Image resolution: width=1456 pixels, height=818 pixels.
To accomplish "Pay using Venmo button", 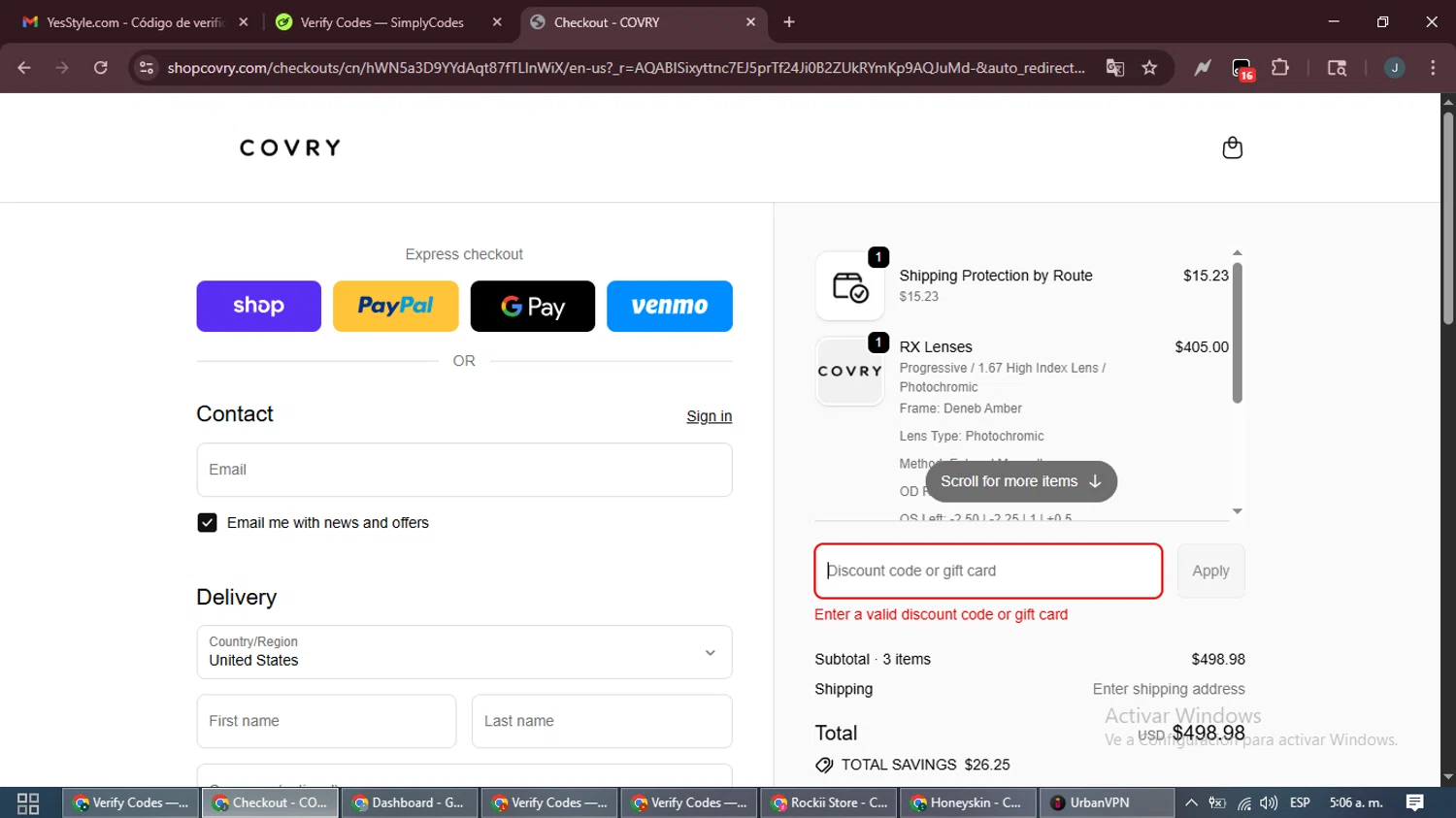I will click(669, 306).
